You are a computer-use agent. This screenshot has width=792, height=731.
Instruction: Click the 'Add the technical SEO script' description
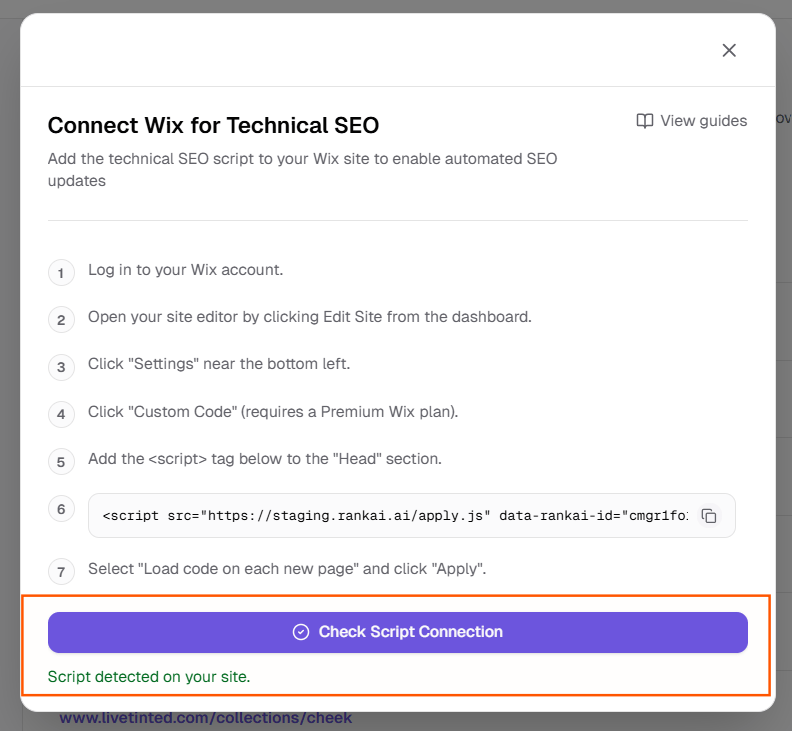(x=303, y=170)
